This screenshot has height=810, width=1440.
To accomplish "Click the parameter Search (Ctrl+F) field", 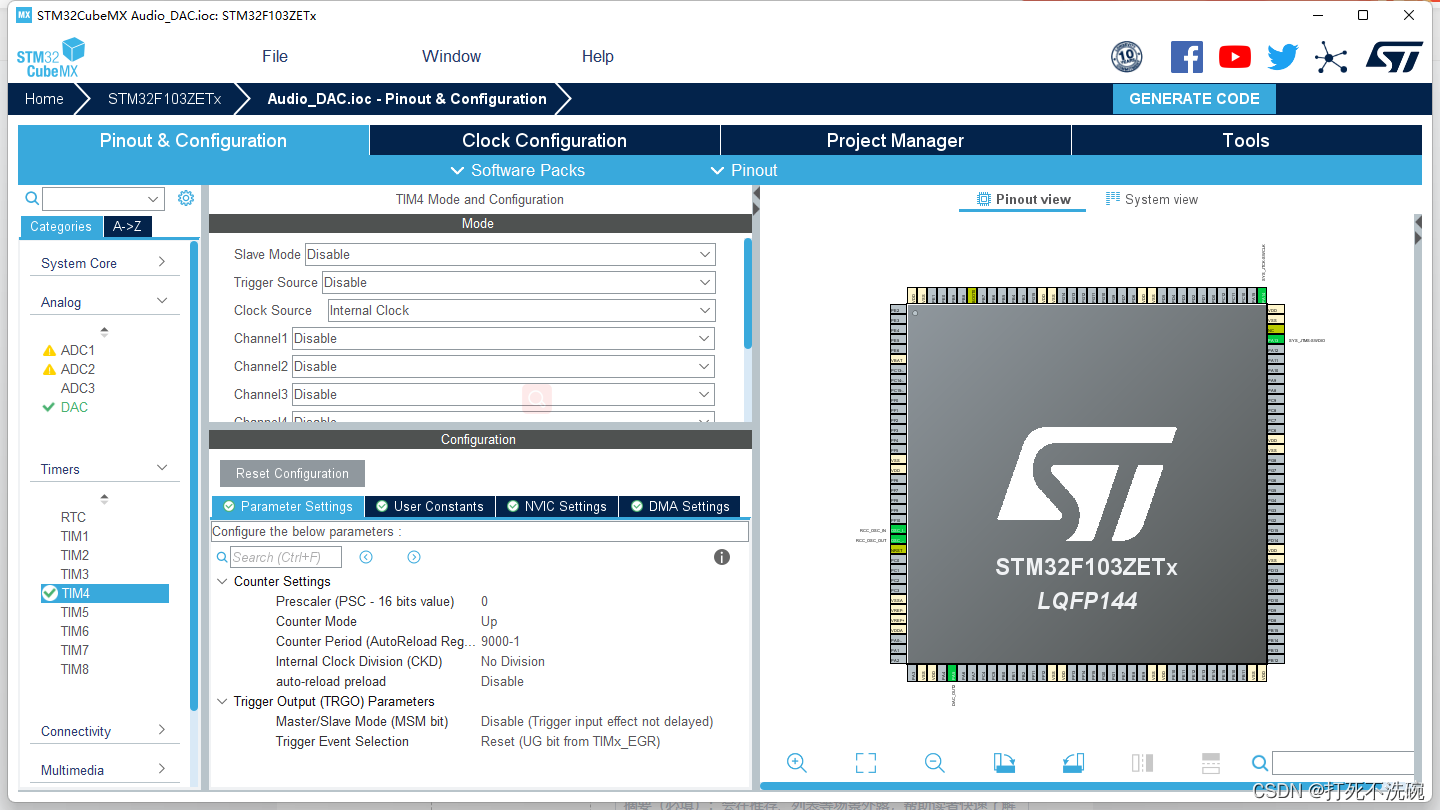I will point(286,557).
